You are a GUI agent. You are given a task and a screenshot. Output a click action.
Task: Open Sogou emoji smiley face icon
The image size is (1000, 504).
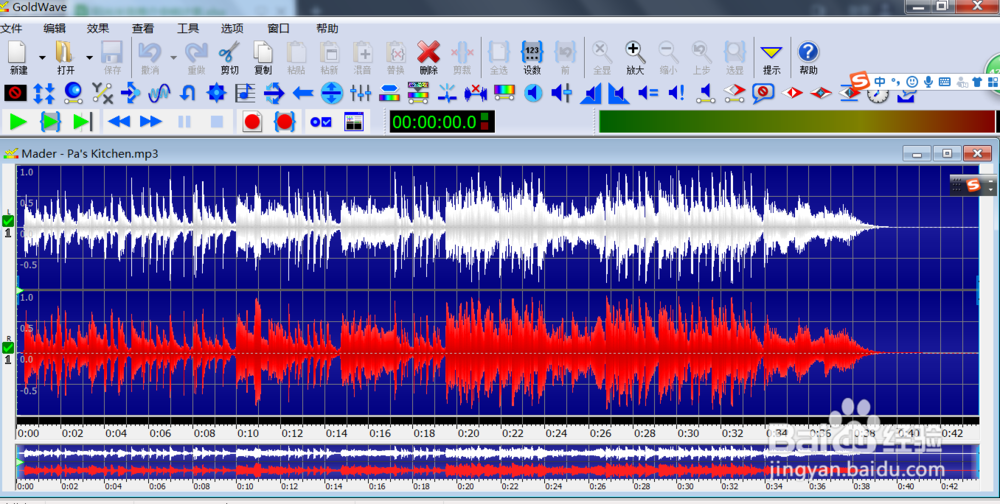pyautogui.click(x=912, y=82)
